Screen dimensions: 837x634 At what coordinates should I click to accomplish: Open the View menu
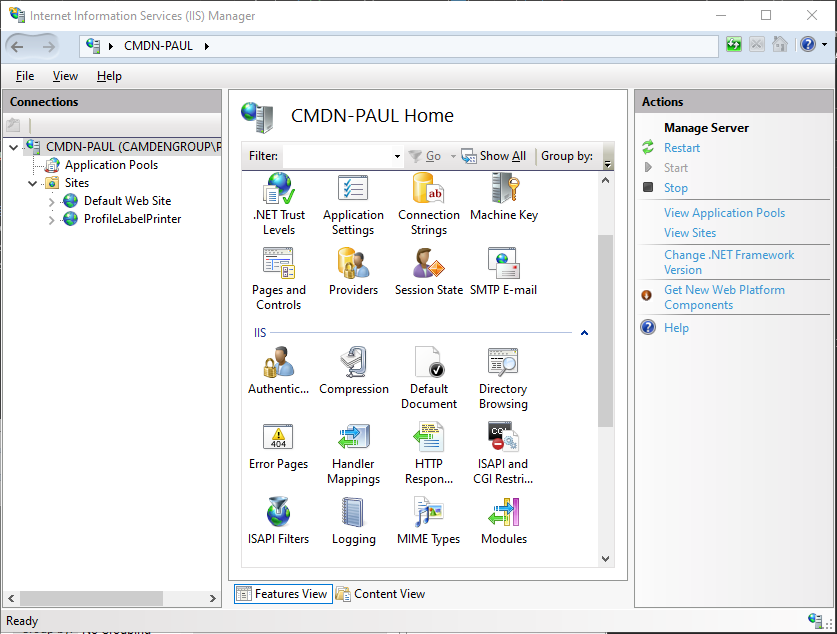coord(65,76)
